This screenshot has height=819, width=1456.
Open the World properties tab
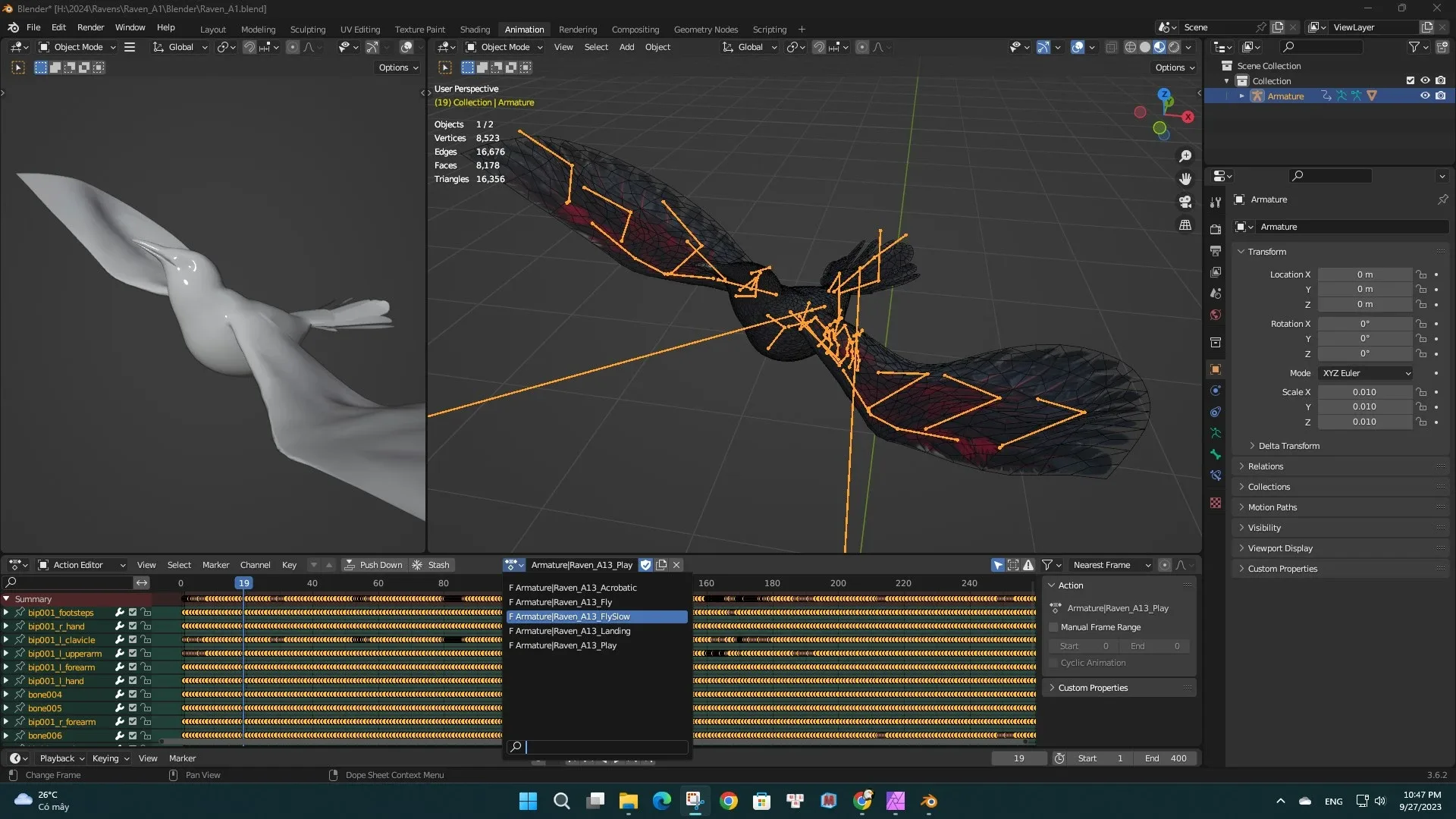pyautogui.click(x=1216, y=315)
